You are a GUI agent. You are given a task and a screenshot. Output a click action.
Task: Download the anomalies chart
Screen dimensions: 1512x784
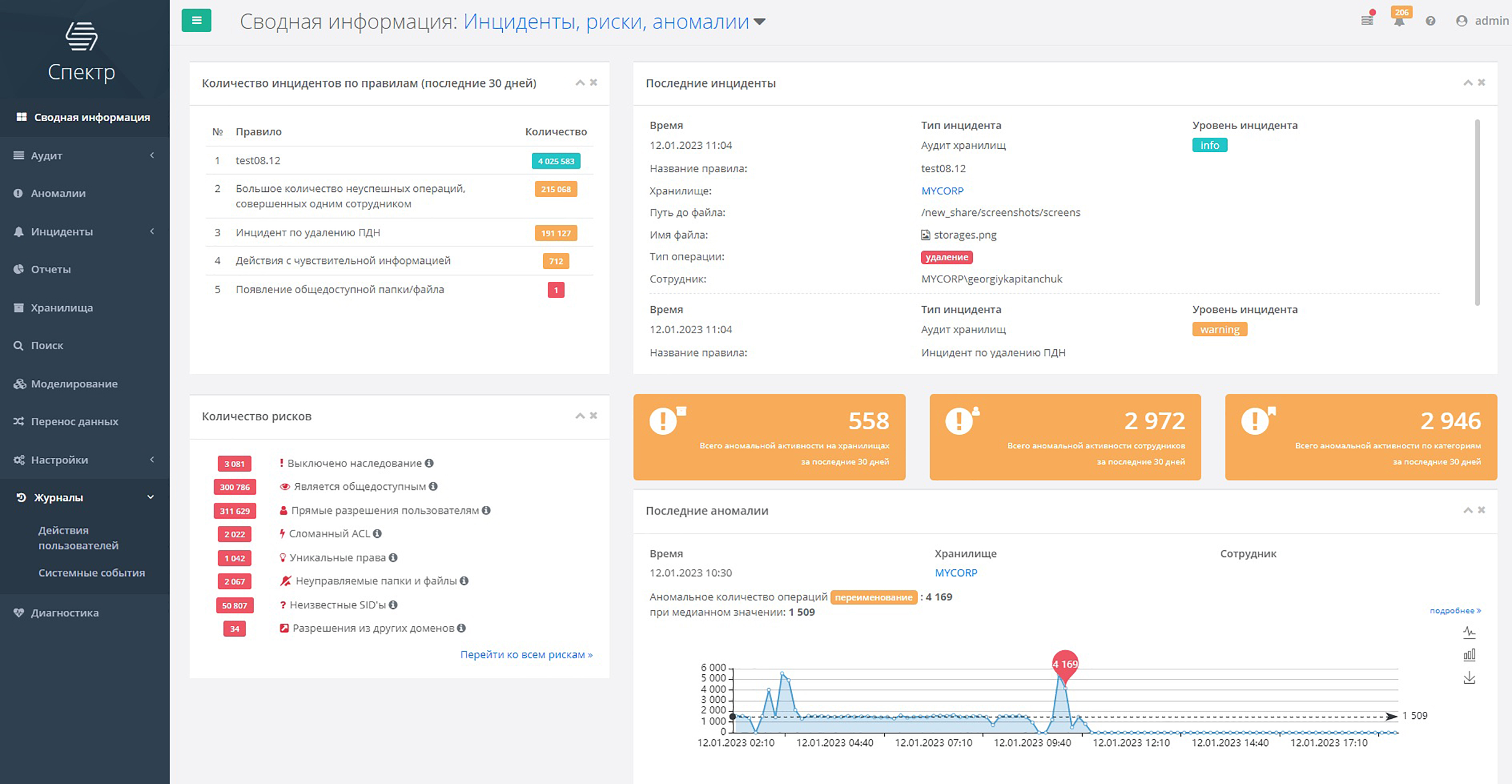tap(1469, 678)
